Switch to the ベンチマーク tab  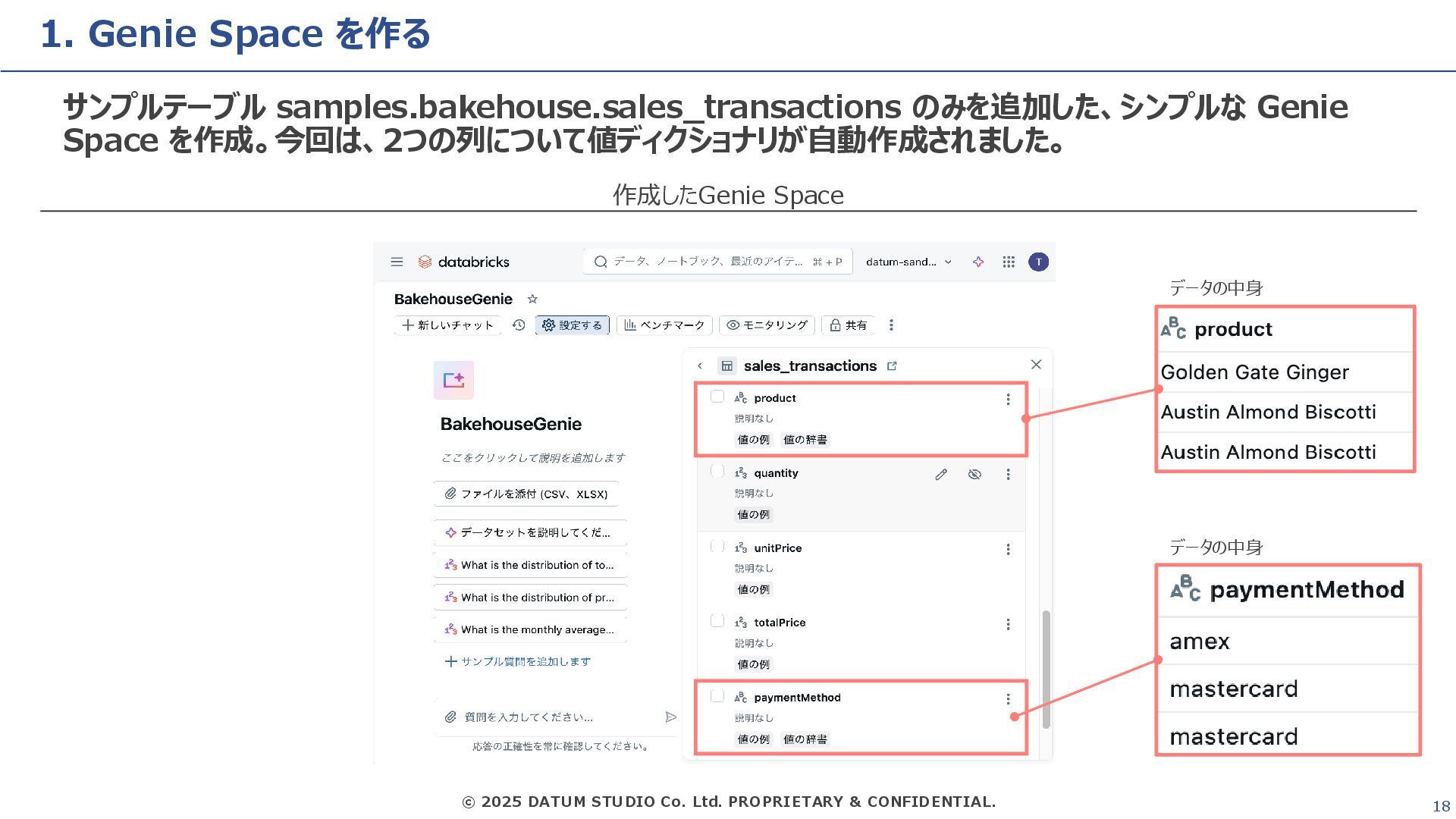(664, 325)
